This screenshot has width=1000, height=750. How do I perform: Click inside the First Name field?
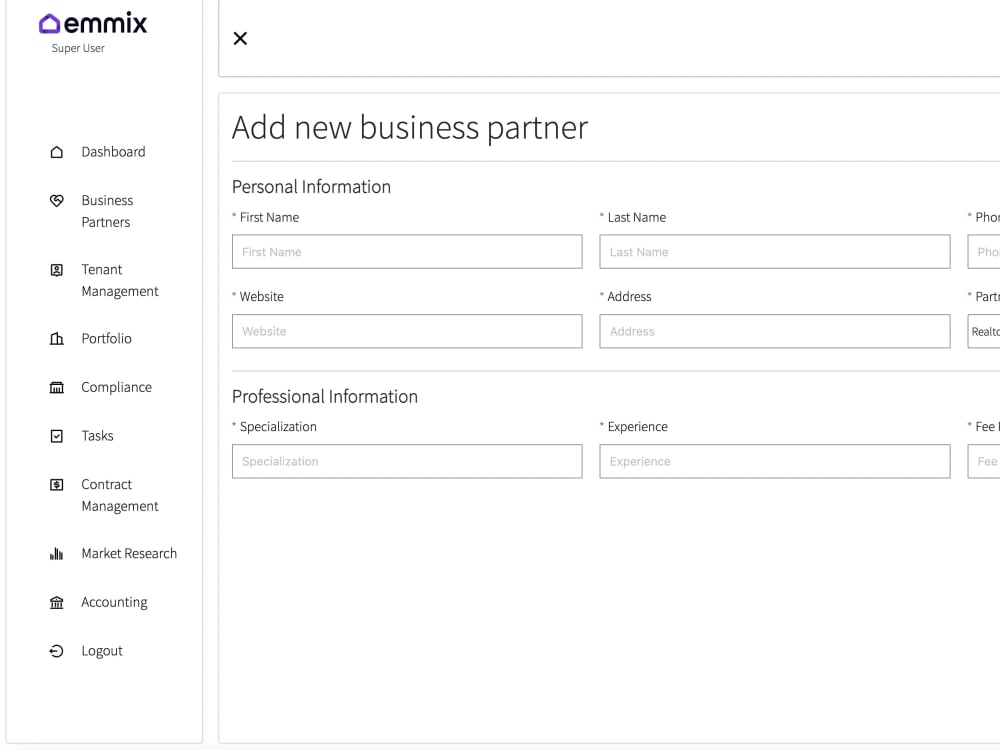[x=406, y=251]
